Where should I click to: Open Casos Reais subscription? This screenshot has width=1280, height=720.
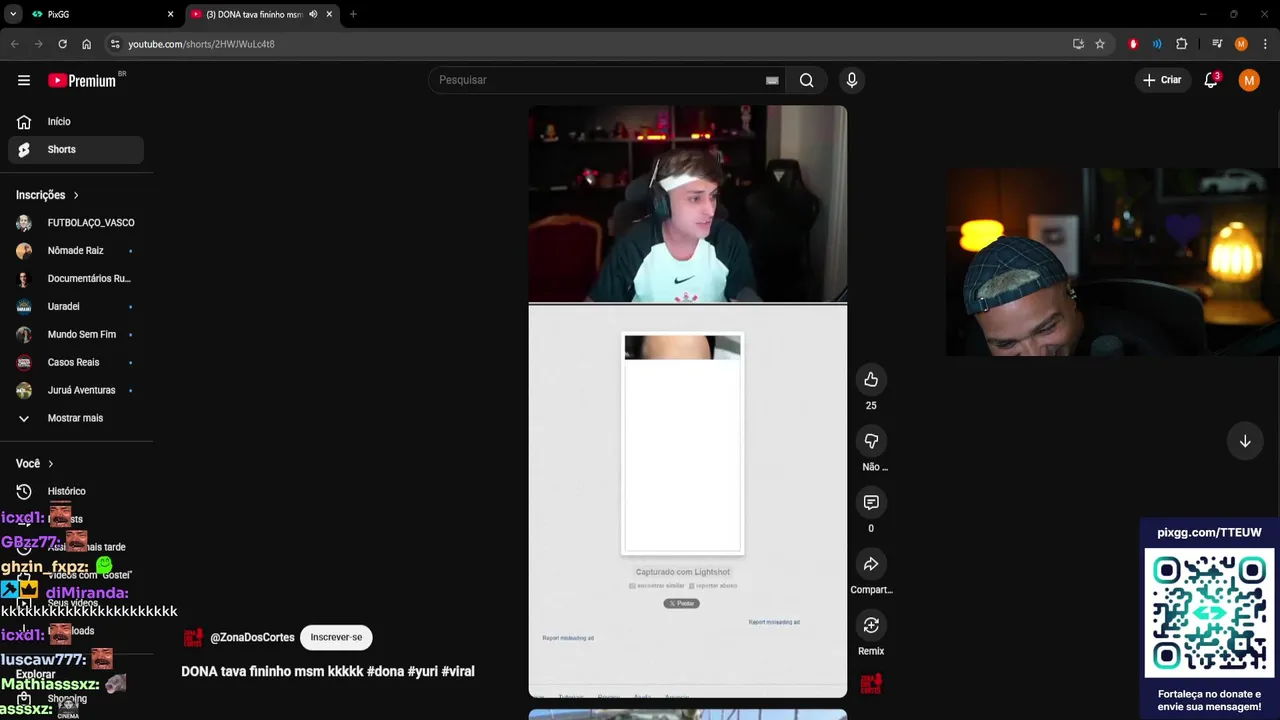tap(76, 362)
